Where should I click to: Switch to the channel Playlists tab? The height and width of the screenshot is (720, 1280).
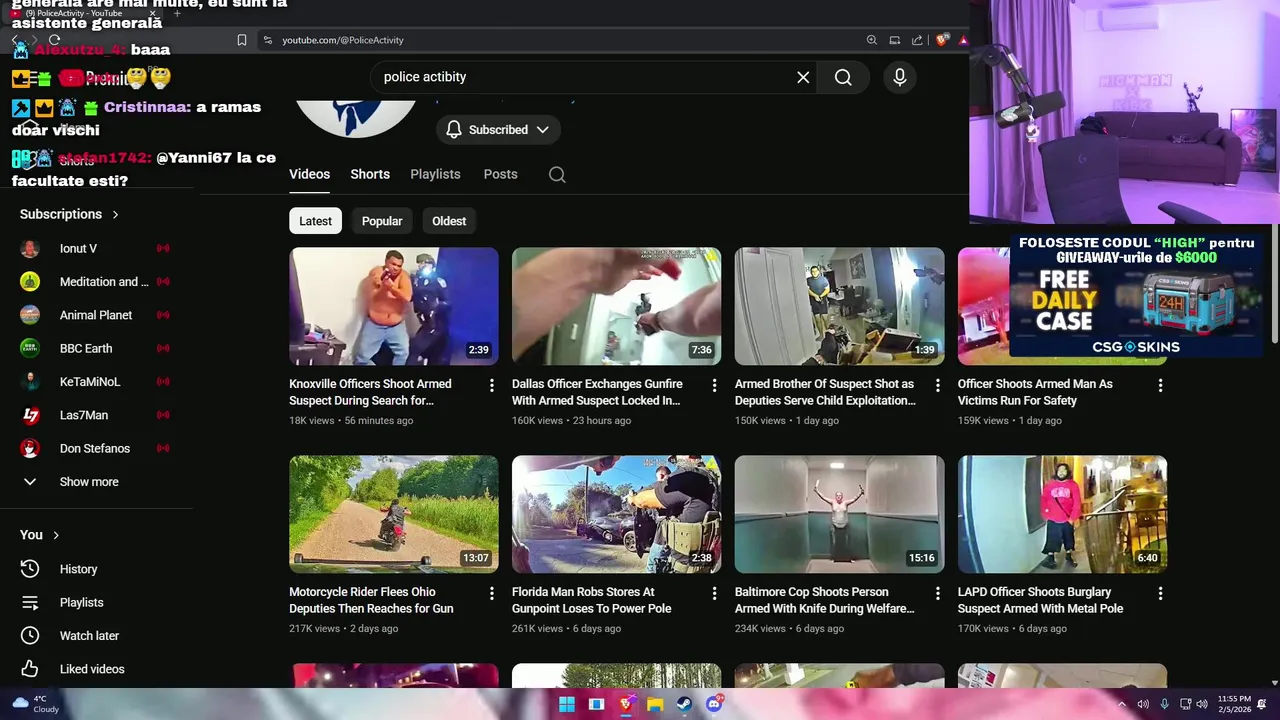[x=435, y=174]
